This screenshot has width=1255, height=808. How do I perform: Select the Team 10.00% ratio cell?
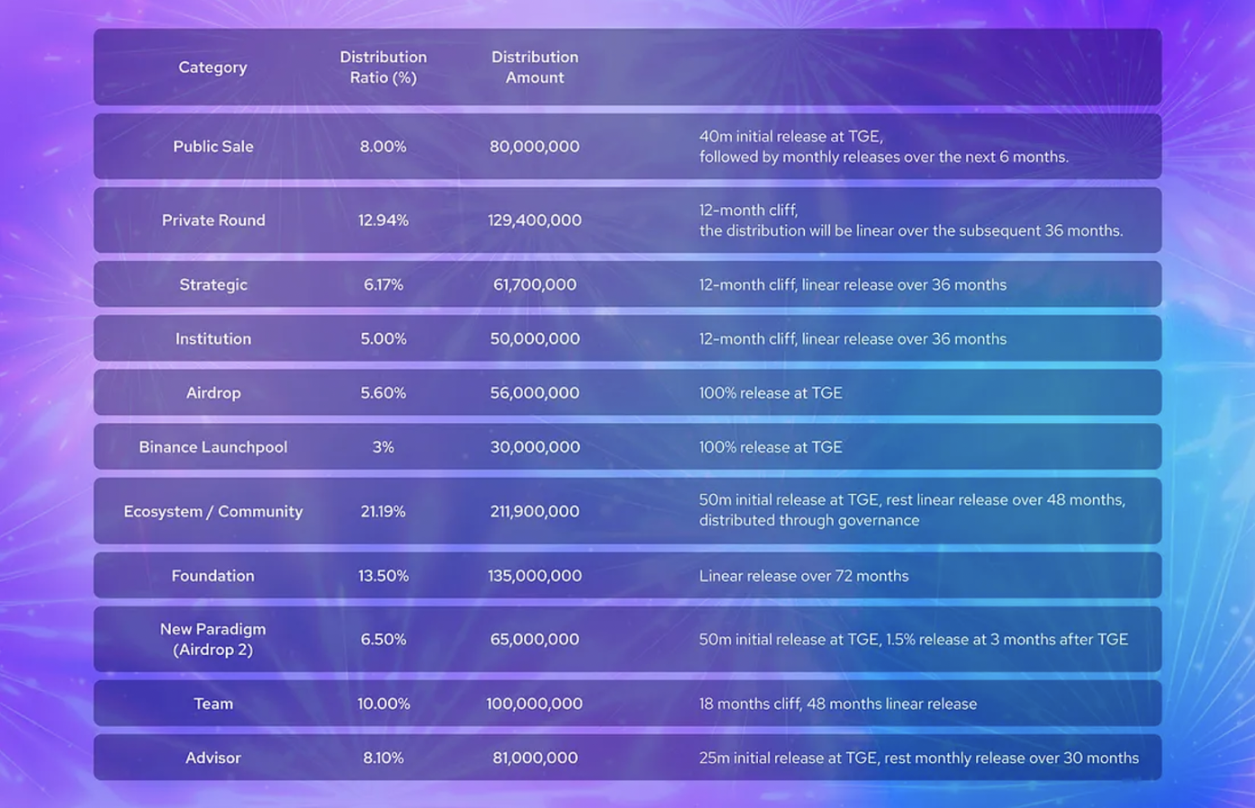click(x=383, y=704)
